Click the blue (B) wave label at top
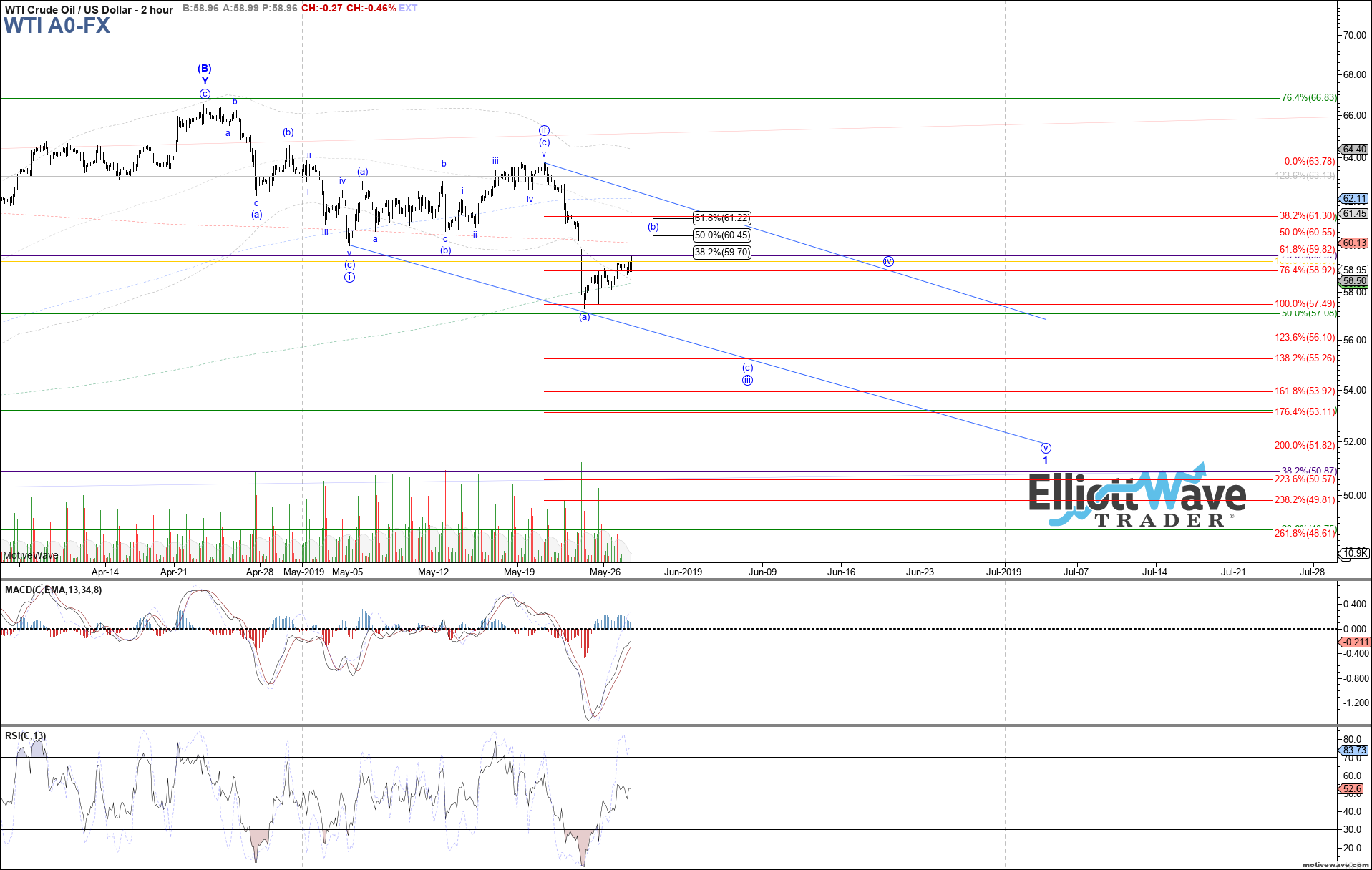This screenshot has width=1372, height=870. click(x=205, y=69)
